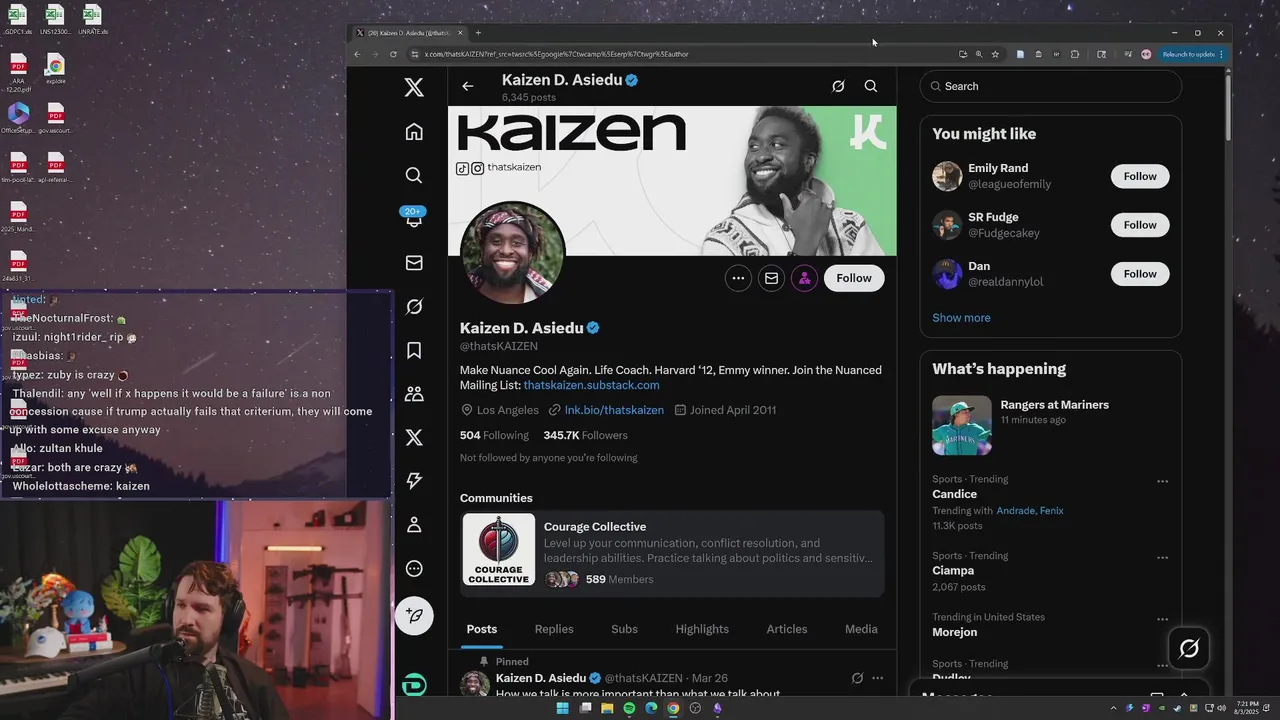Viewport: 1280px width, 720px height.
Task: Open the floating Grok button
Action: (1189, 649)
